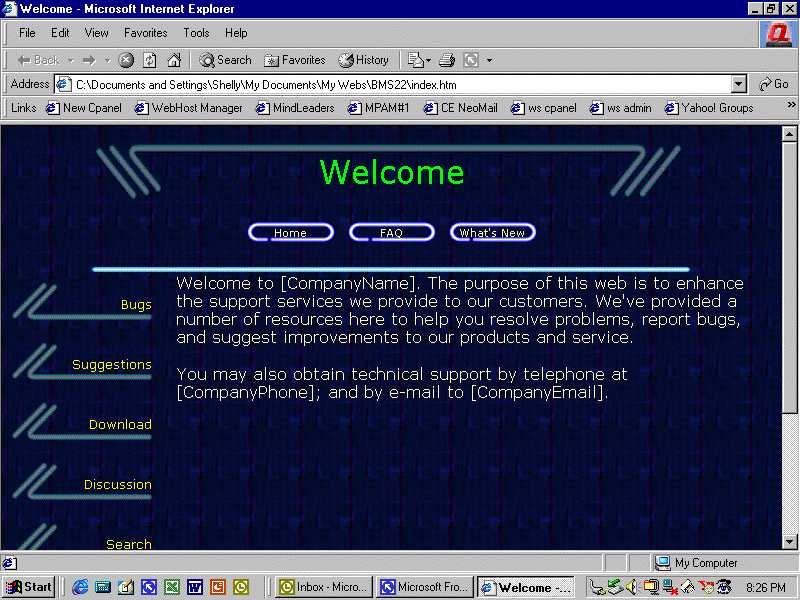Viewport: 800px width, 600px height.
Task: Click the volume speaker tray icon
Action: point(631,587)
